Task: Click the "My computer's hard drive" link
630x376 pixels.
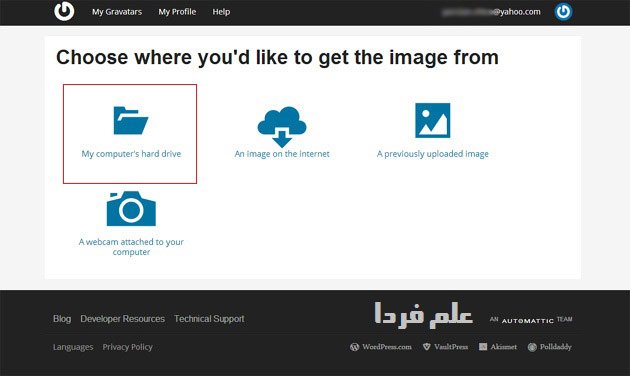Action: tap(131, 154)
